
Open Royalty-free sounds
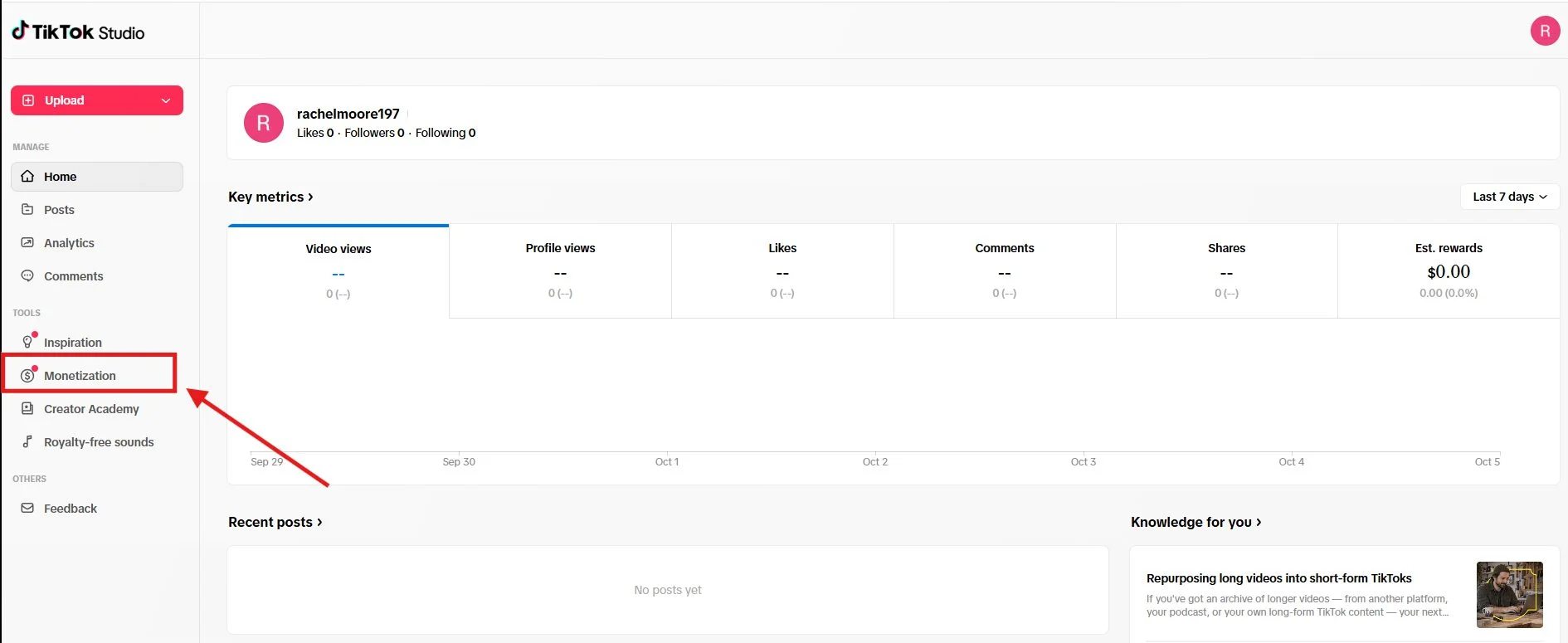click(97, 442)
